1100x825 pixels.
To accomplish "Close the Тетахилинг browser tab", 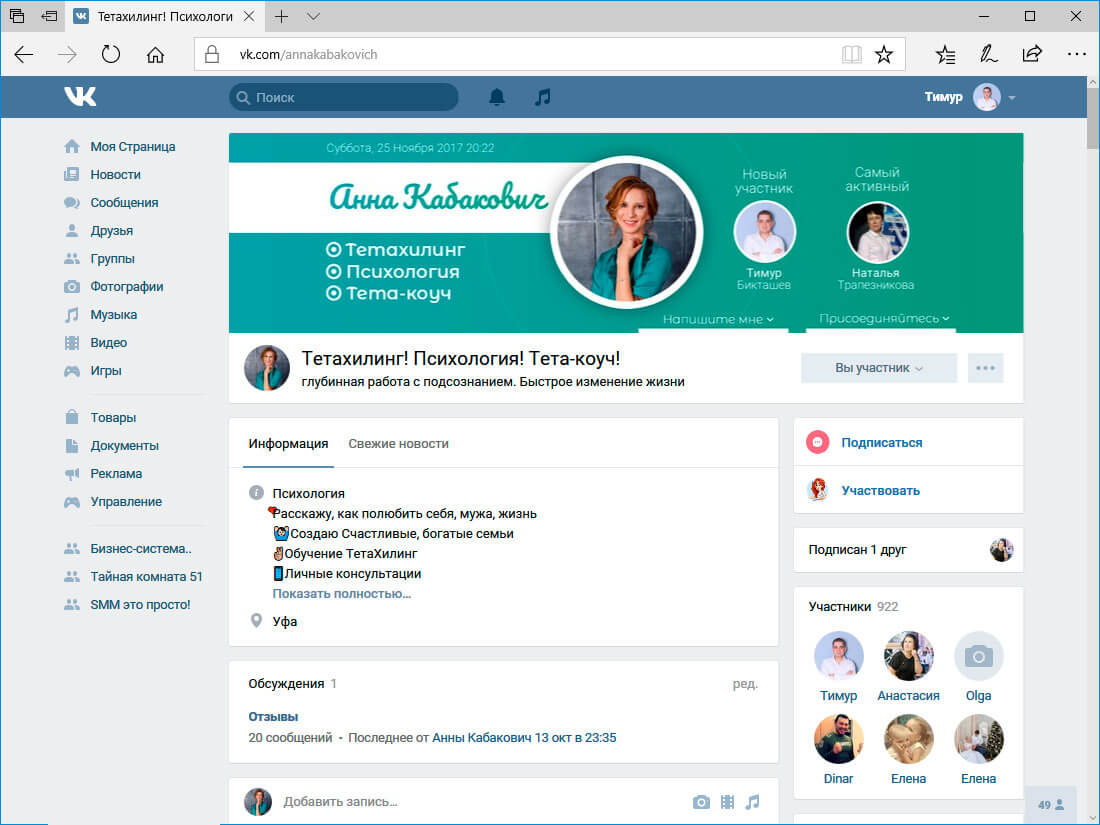I will 249,16.
